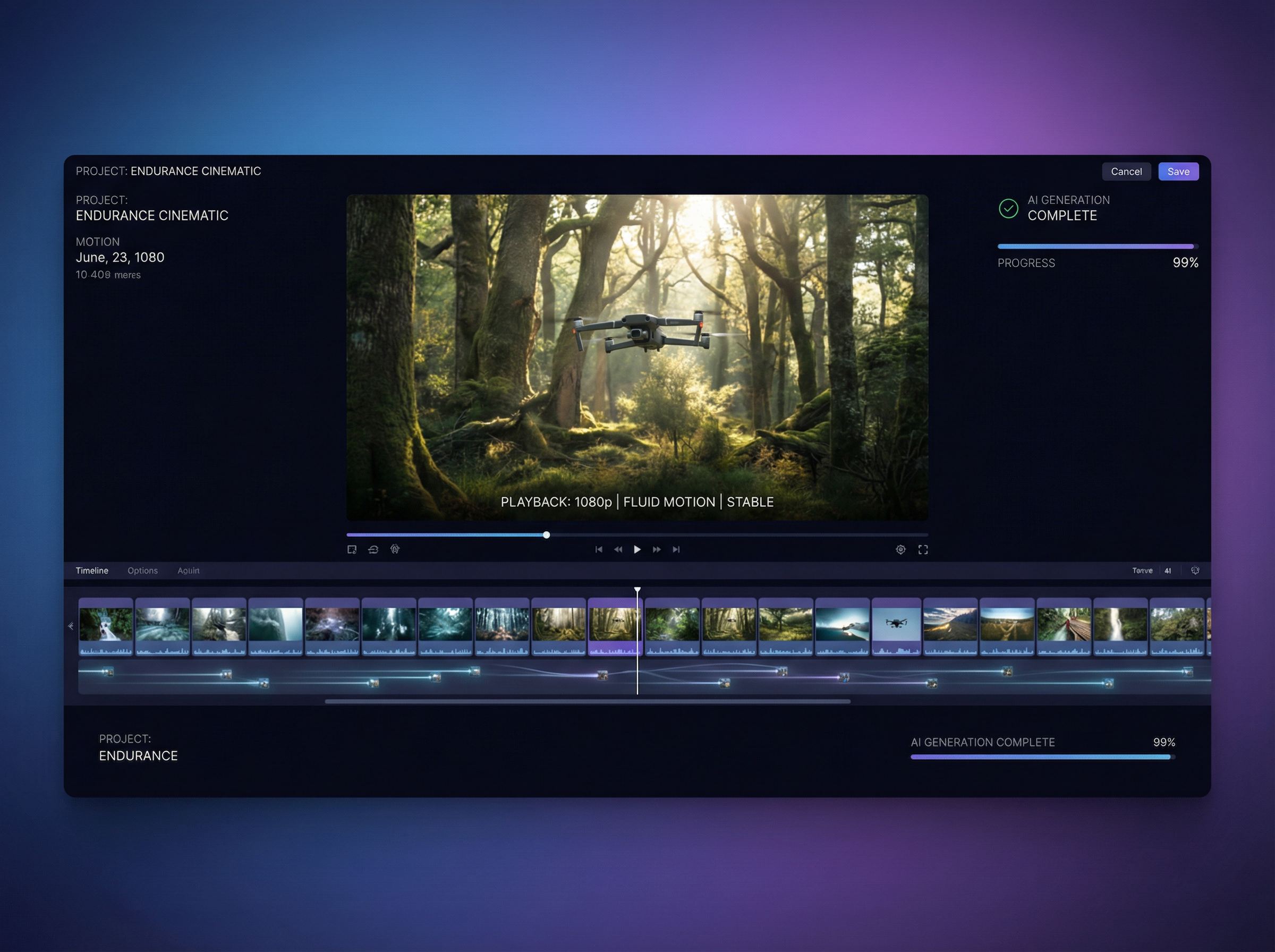Viewport: 1275px width, 952px height.
Task: Click the icon at timeline bar's right end
Action: coord(1195,570)
